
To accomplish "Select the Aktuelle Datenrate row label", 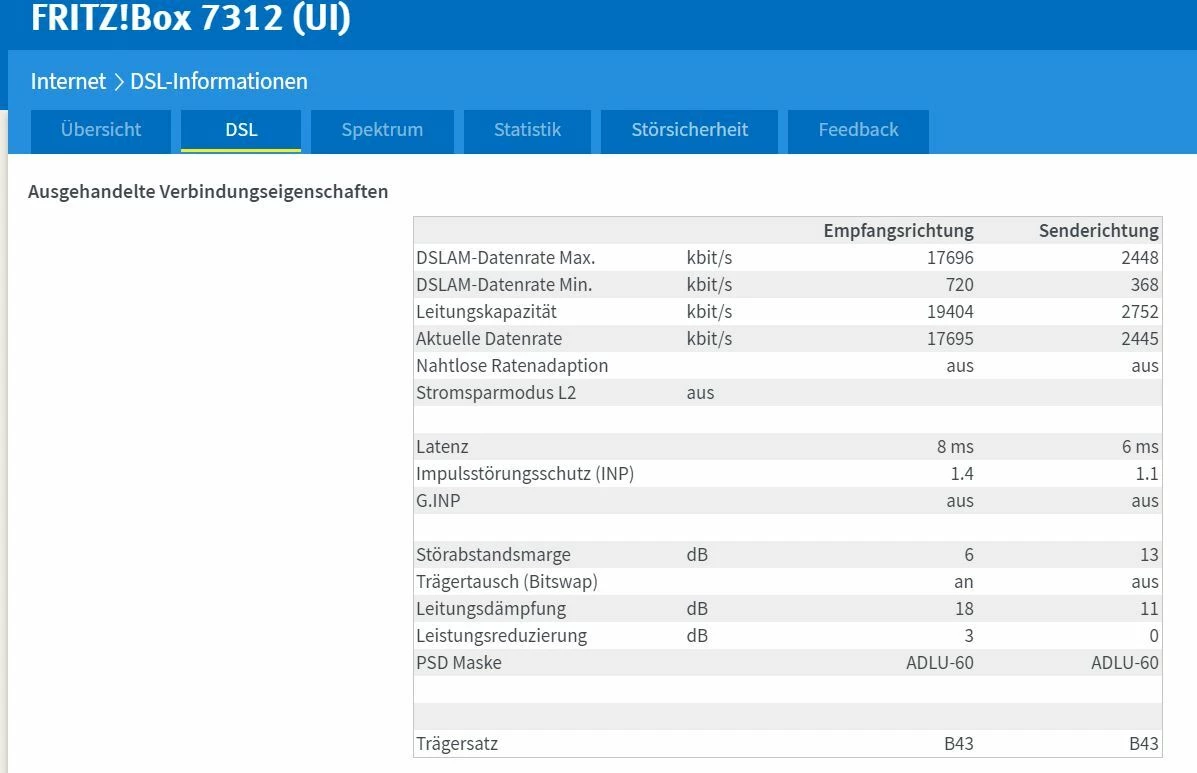I will [x=489, y=339].
